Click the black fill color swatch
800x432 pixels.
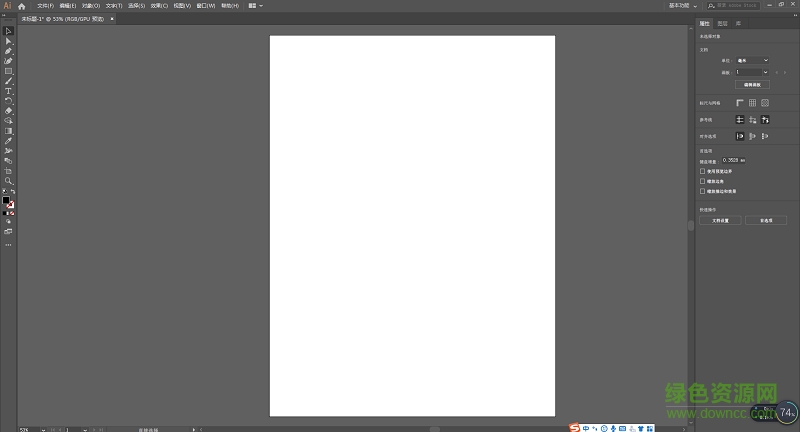(x=6, y=201)
